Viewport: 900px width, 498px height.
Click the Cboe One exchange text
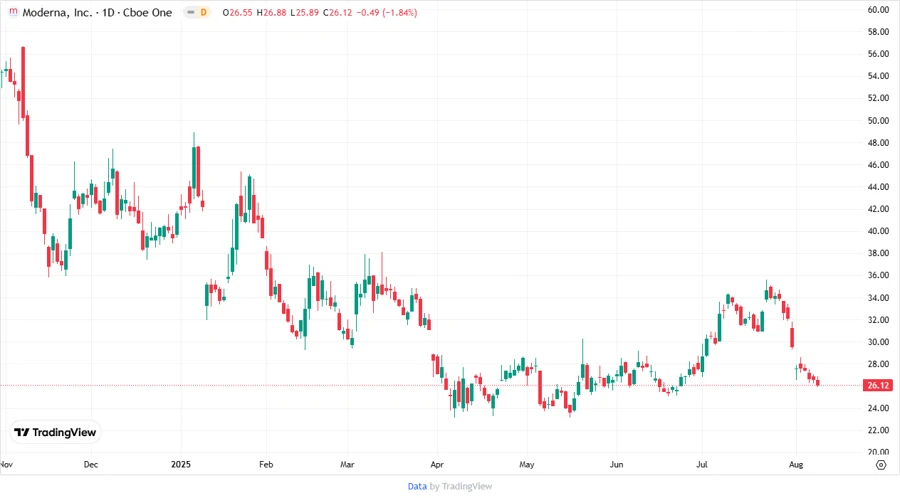pyautogui.click(x=148, y=13)
